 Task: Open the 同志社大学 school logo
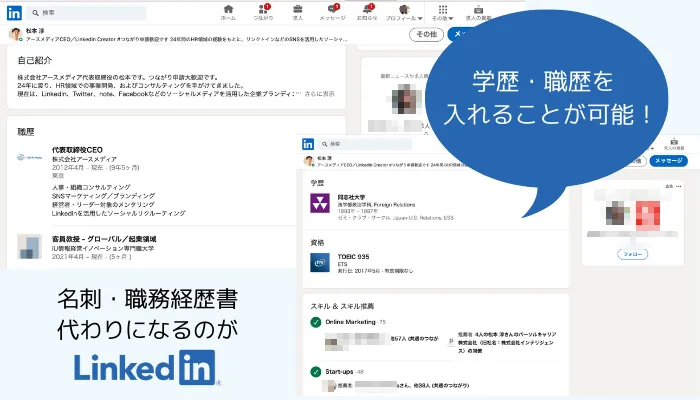pyautogui.click(x=320, y=203)
